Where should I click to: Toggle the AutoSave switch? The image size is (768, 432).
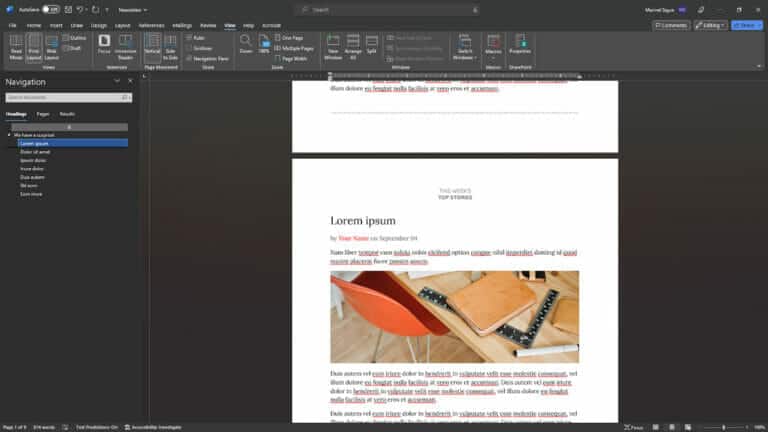[50, 10]
